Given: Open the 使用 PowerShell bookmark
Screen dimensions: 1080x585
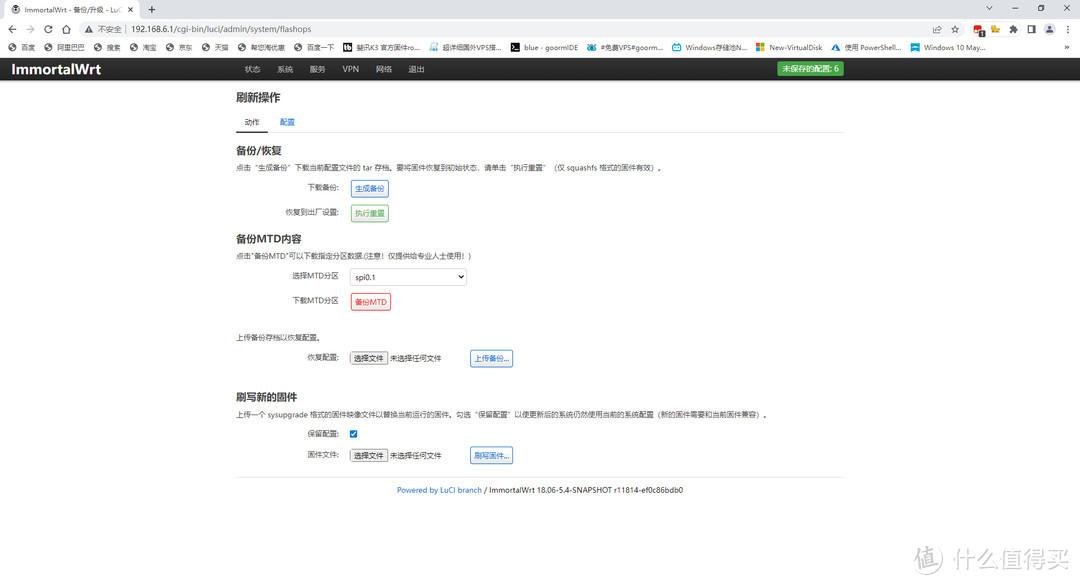Looking at the screenshot, I should [x=866, y=48].
